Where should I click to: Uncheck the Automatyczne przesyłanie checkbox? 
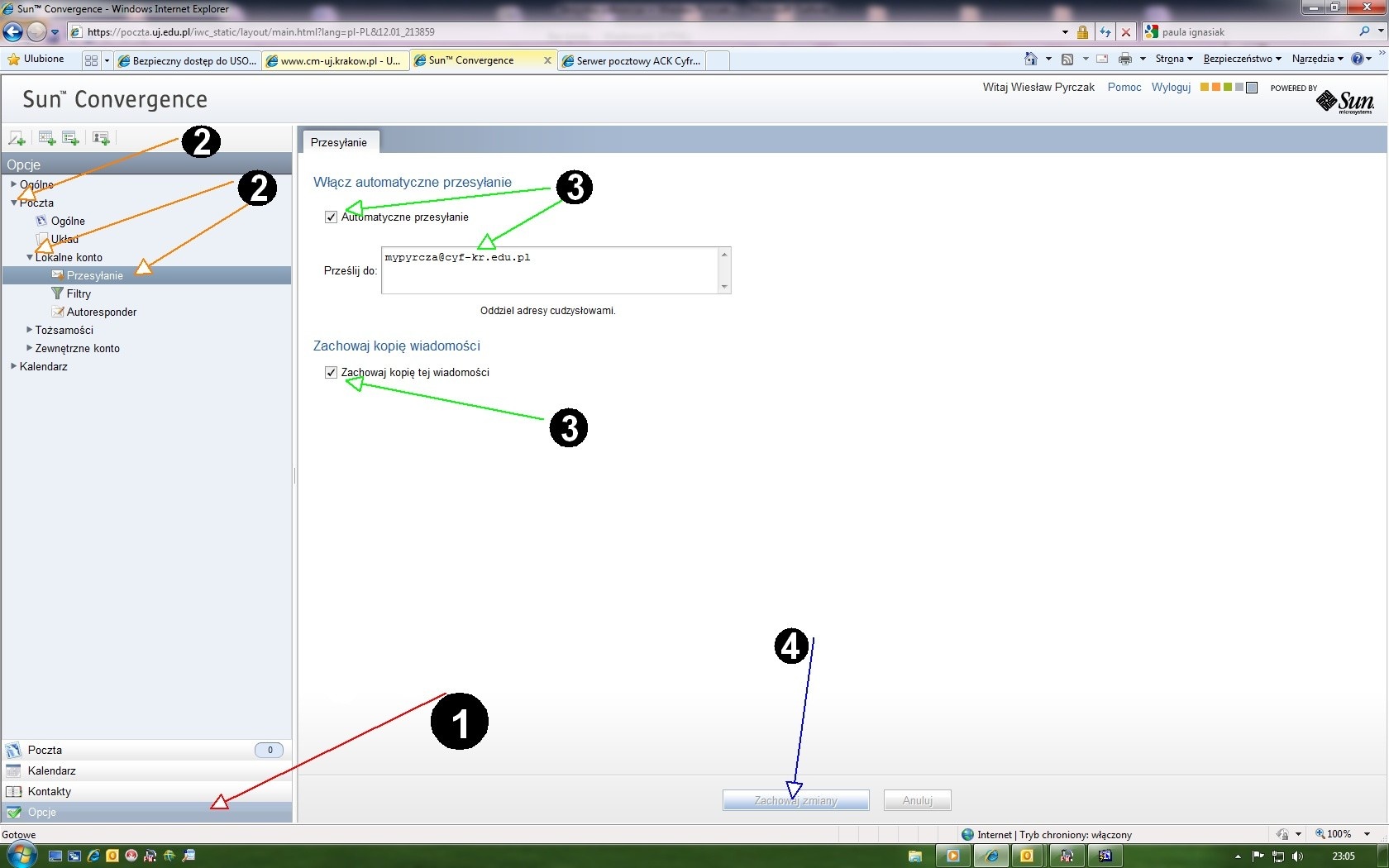click(x=332, y=217)
